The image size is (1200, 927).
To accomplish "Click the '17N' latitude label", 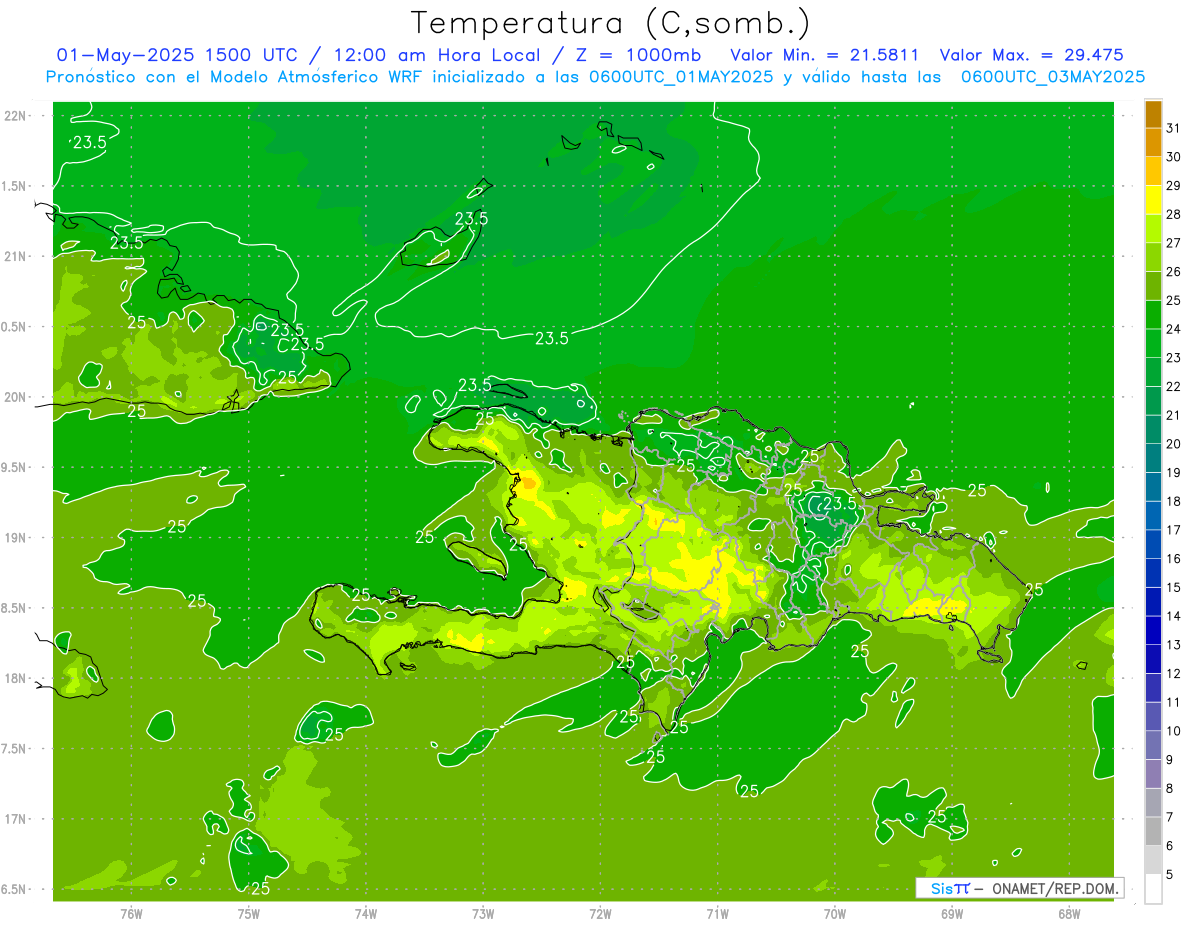I will point(16,819).
